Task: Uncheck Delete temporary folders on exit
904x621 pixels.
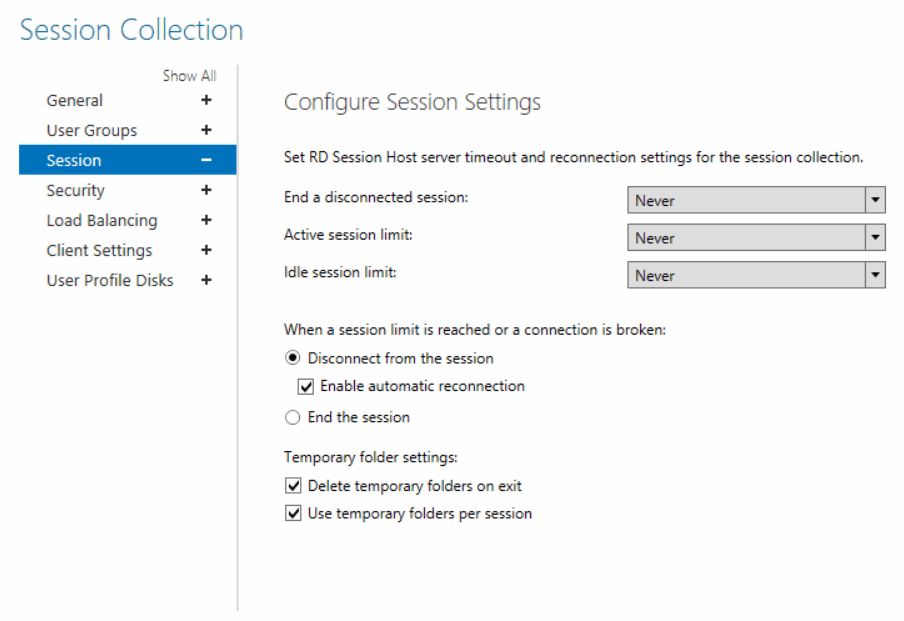Action: tap(293, 485)
